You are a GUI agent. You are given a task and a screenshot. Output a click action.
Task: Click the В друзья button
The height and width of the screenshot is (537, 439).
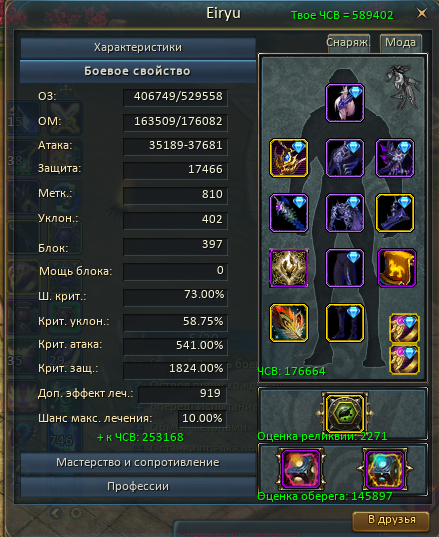(391, 520)
